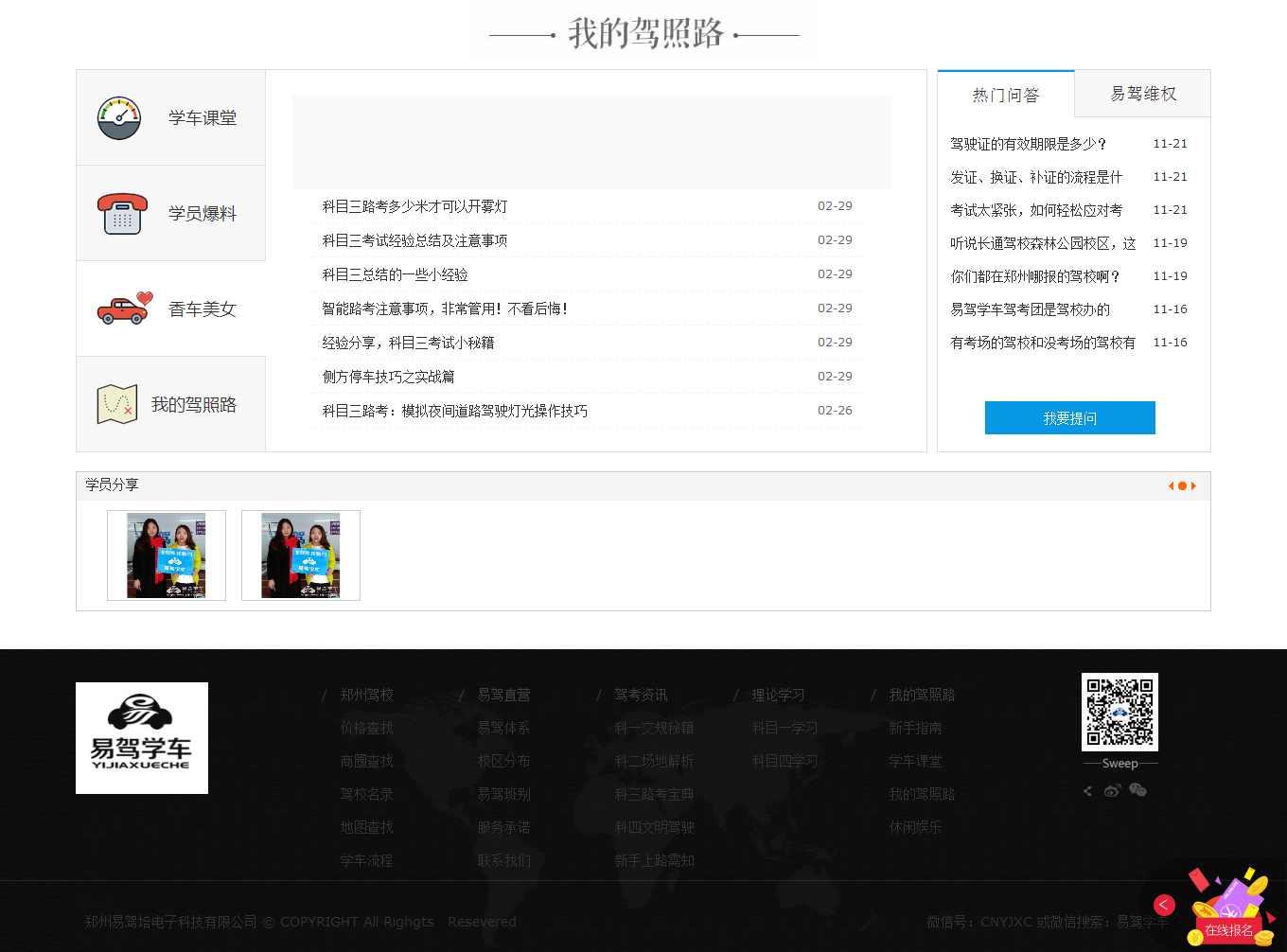Image resolution: width=1287 pixels, height=952 pixels.
Task: Select the orange dot indicator in 学员分享 carousel
Action: click(1183, 485)
